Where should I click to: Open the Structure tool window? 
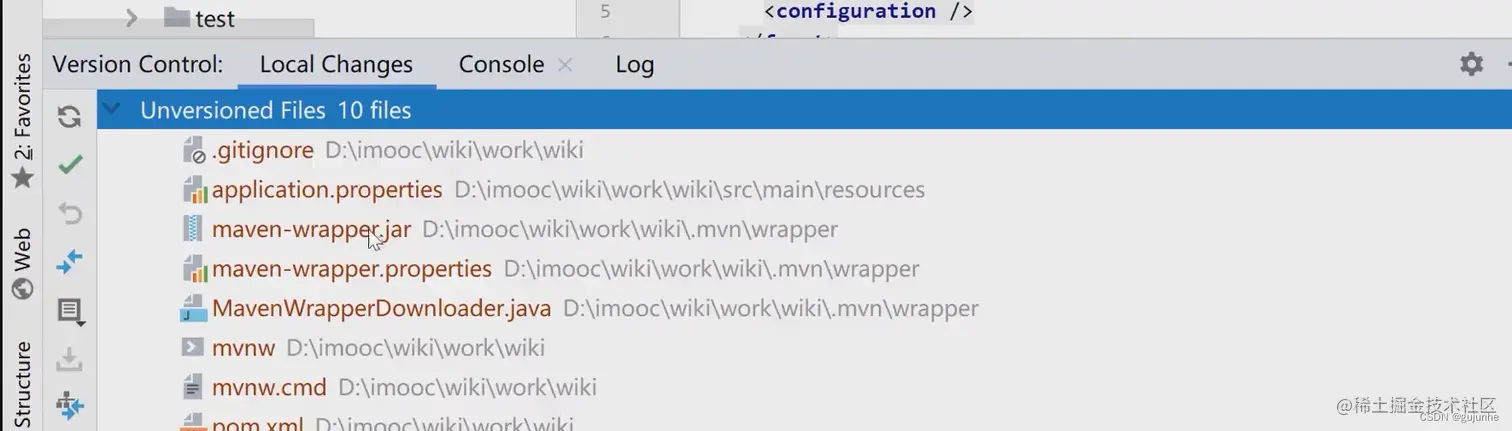(x=22, y=385)
